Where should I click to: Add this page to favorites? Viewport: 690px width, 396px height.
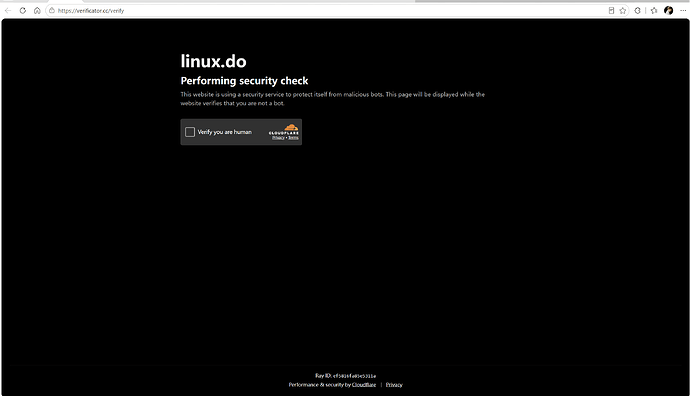[623, 11]
